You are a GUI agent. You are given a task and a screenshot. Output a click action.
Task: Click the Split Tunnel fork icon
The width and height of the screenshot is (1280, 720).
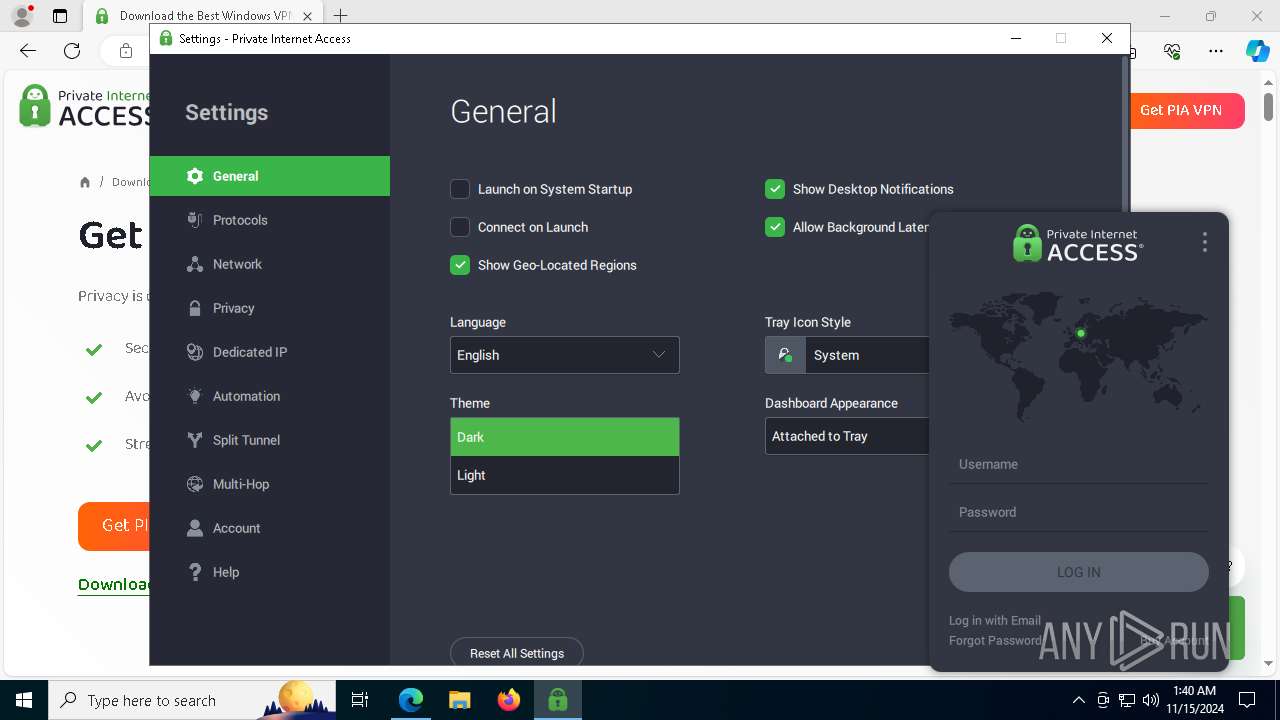(195, 440)
